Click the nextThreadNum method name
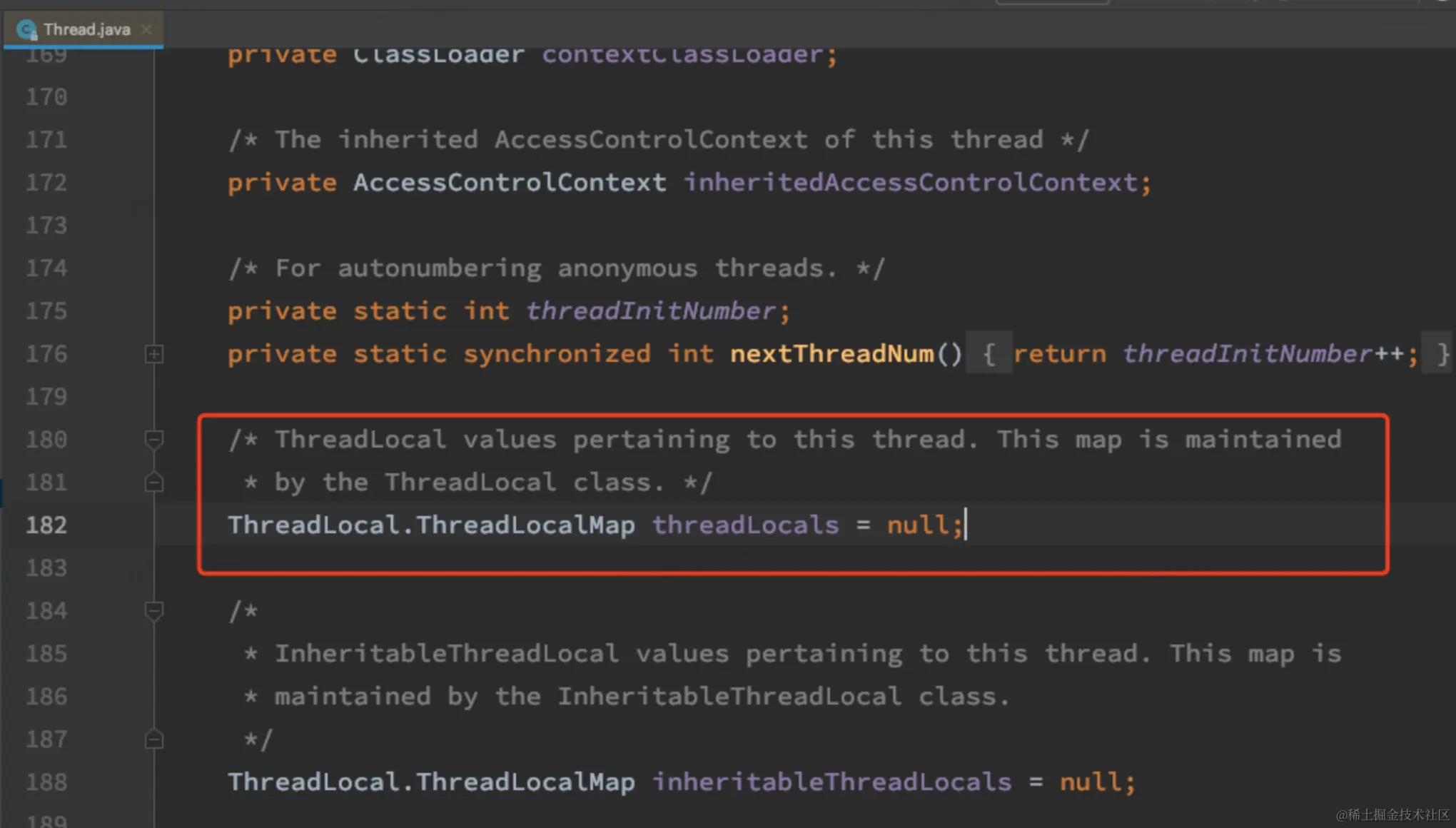Image resolution: width=1456 pixels, height=828 pixels. click(x=831, y=354)
